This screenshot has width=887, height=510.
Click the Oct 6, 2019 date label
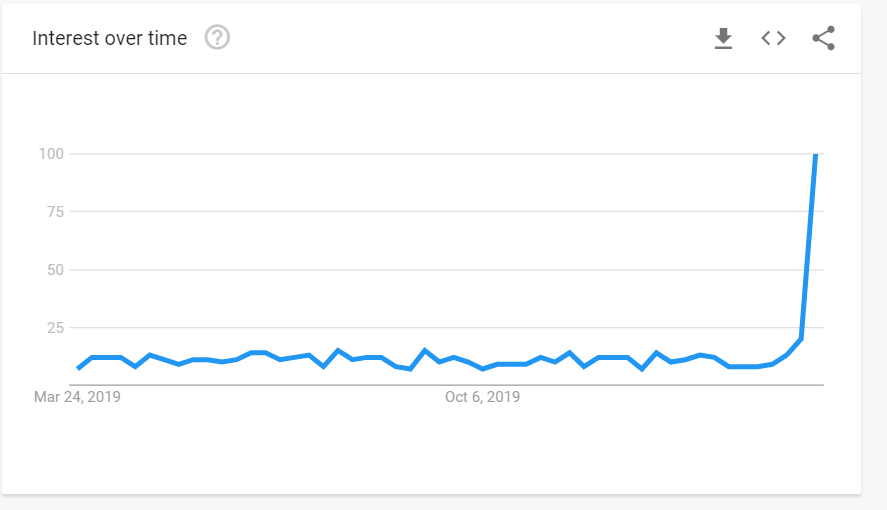[x=482, y=397]
